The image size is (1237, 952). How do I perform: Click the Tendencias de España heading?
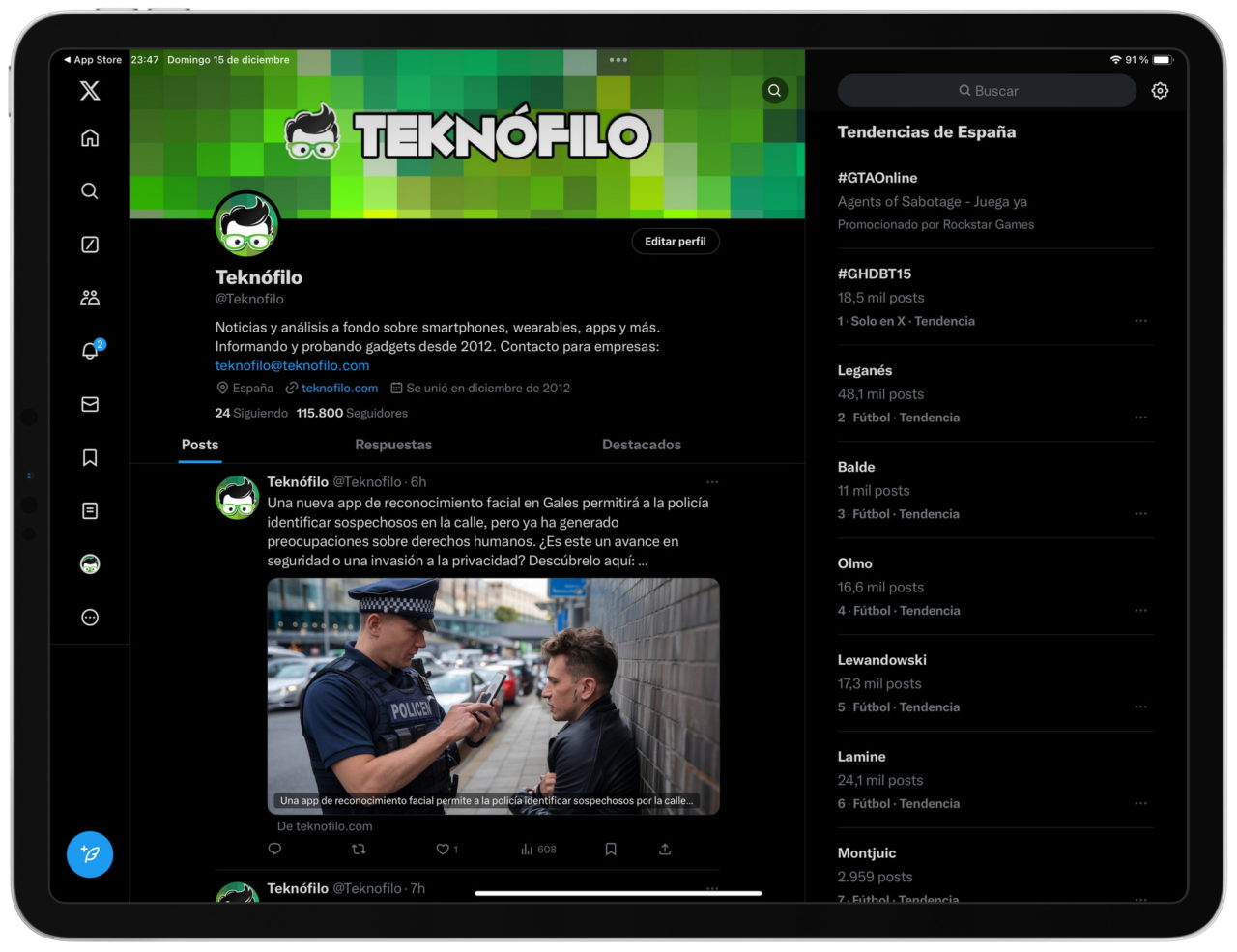926,132
